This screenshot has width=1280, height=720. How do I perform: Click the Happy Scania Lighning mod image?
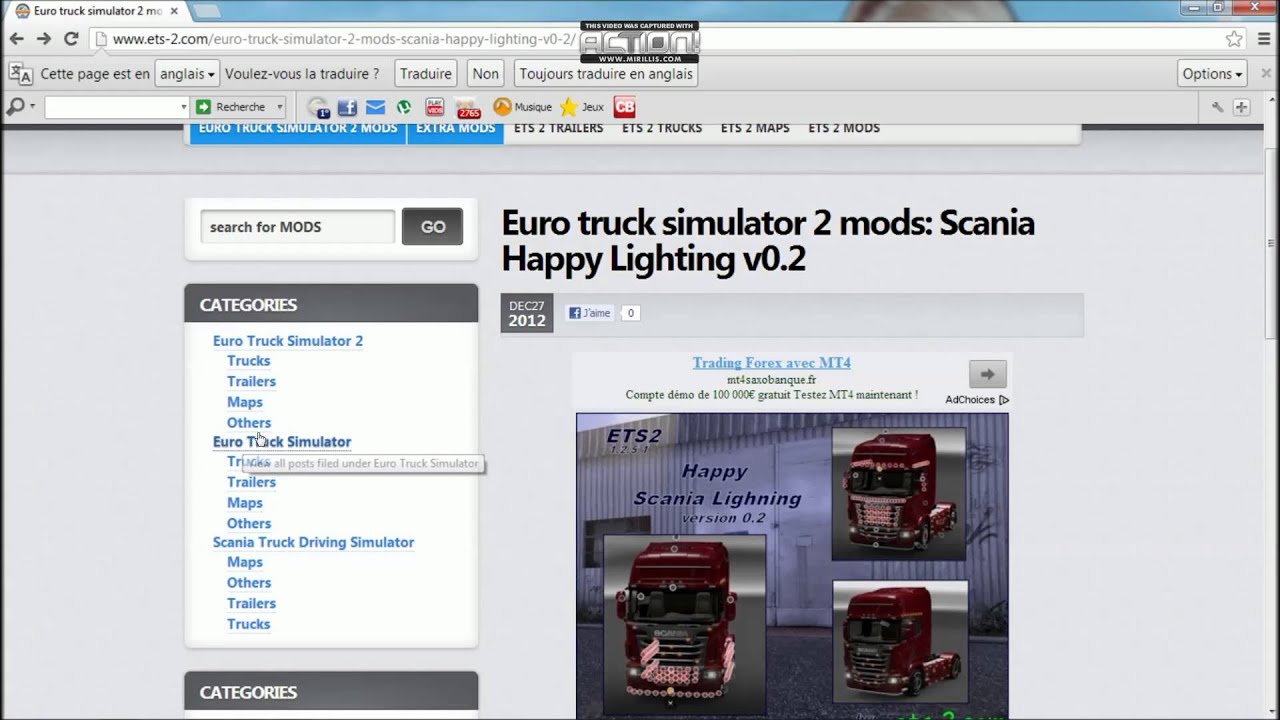(x=792, y=566)
